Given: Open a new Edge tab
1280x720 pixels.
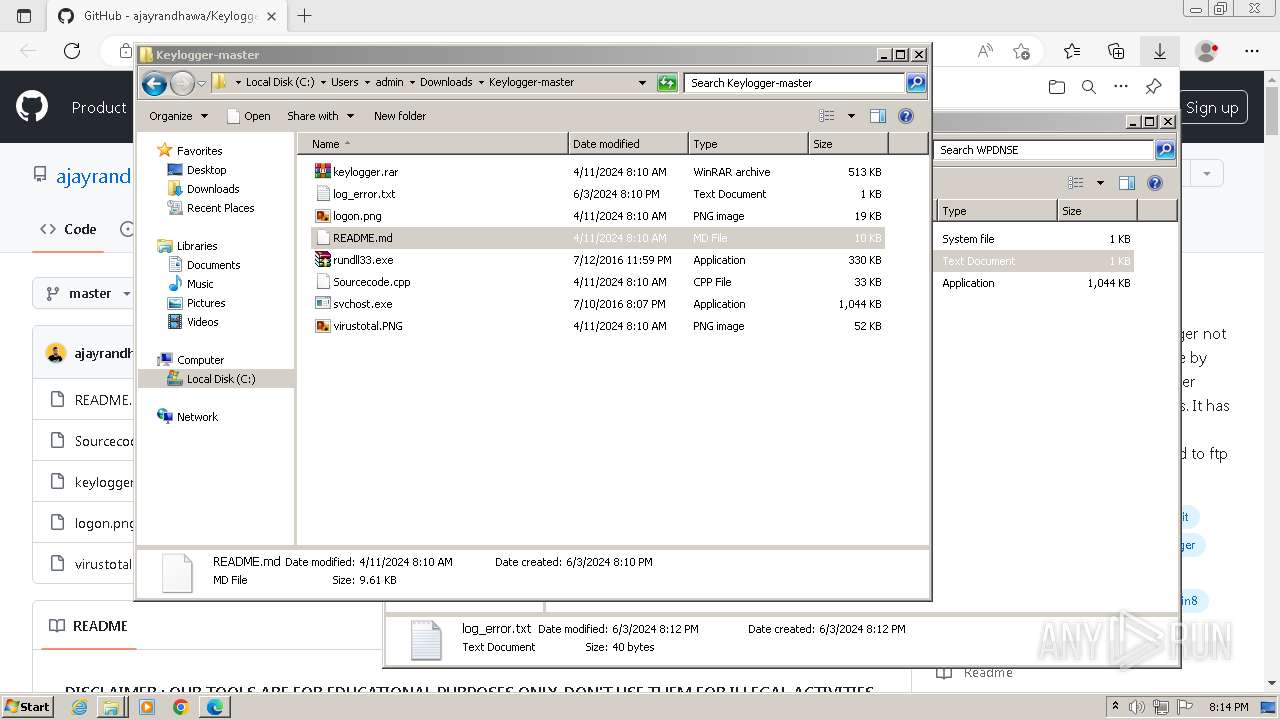Looking at the screenshot, I should pyautogui.click(x=305, y=16).
